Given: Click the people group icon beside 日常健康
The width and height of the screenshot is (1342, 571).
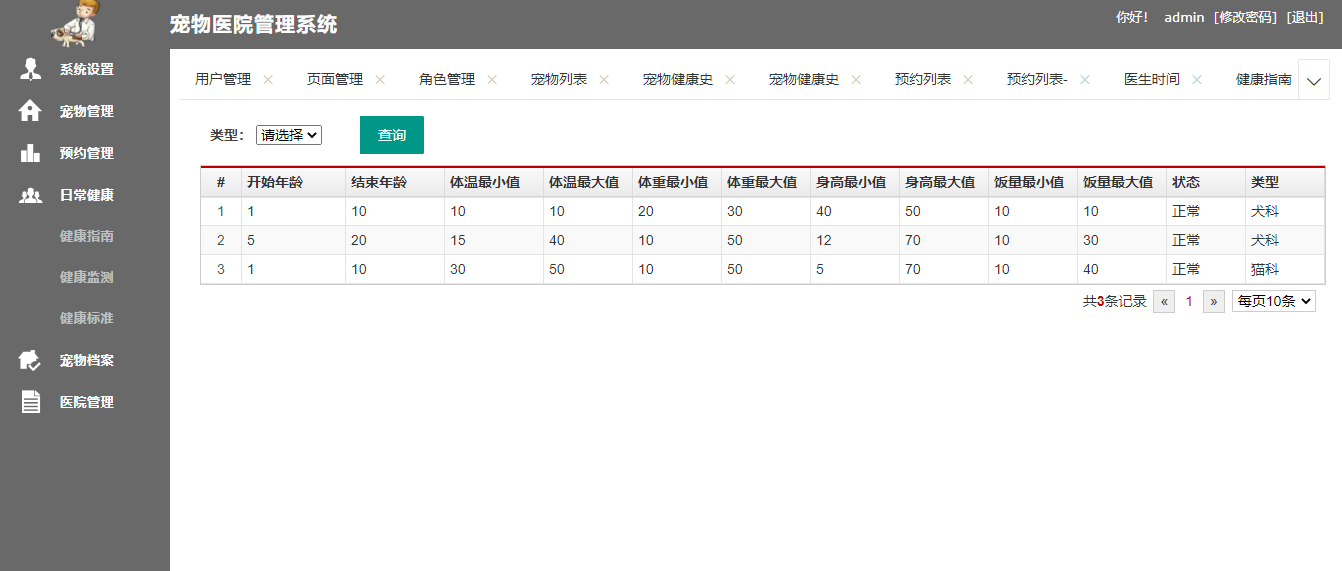Looking at the screenshot, I should tap(31, 195).
